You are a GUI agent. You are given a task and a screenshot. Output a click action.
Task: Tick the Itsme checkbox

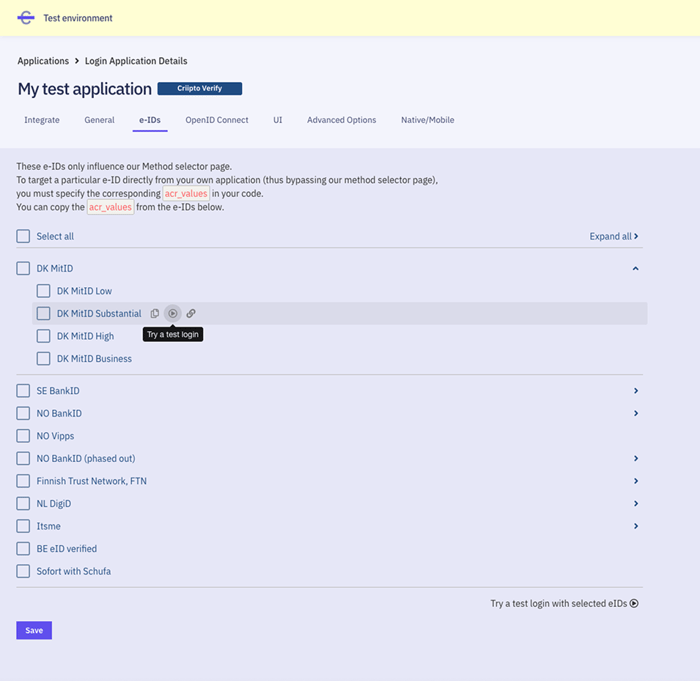click(x=23, y=526)
